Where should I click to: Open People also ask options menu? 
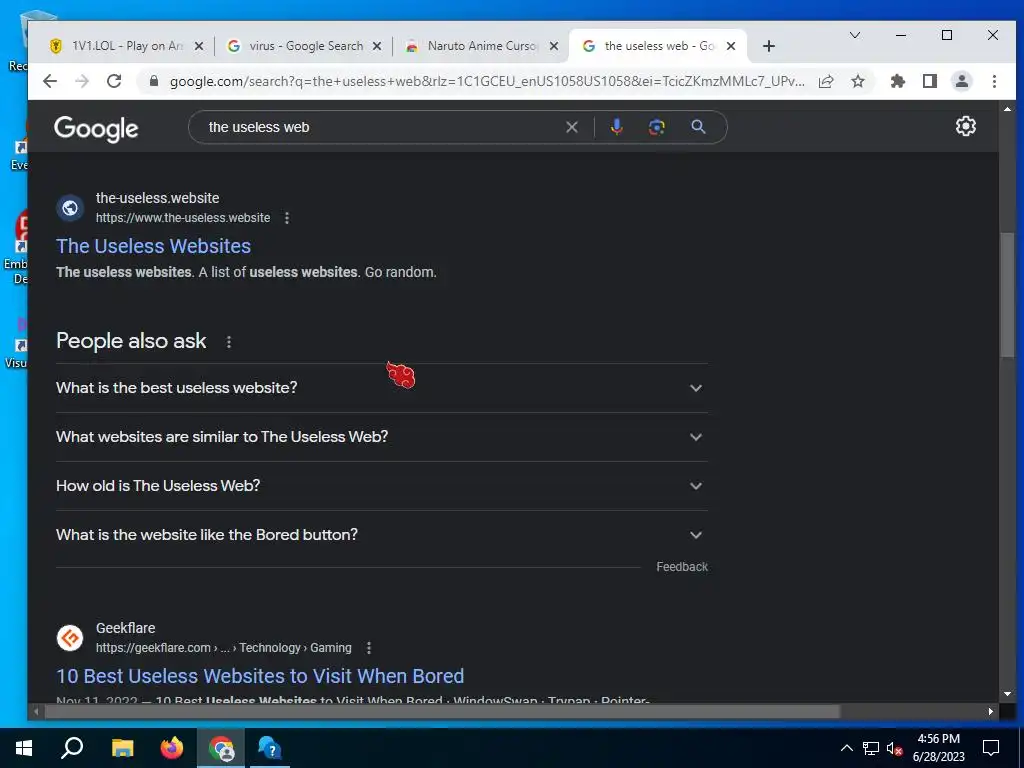pyautogui.click(x=229, y=342)
